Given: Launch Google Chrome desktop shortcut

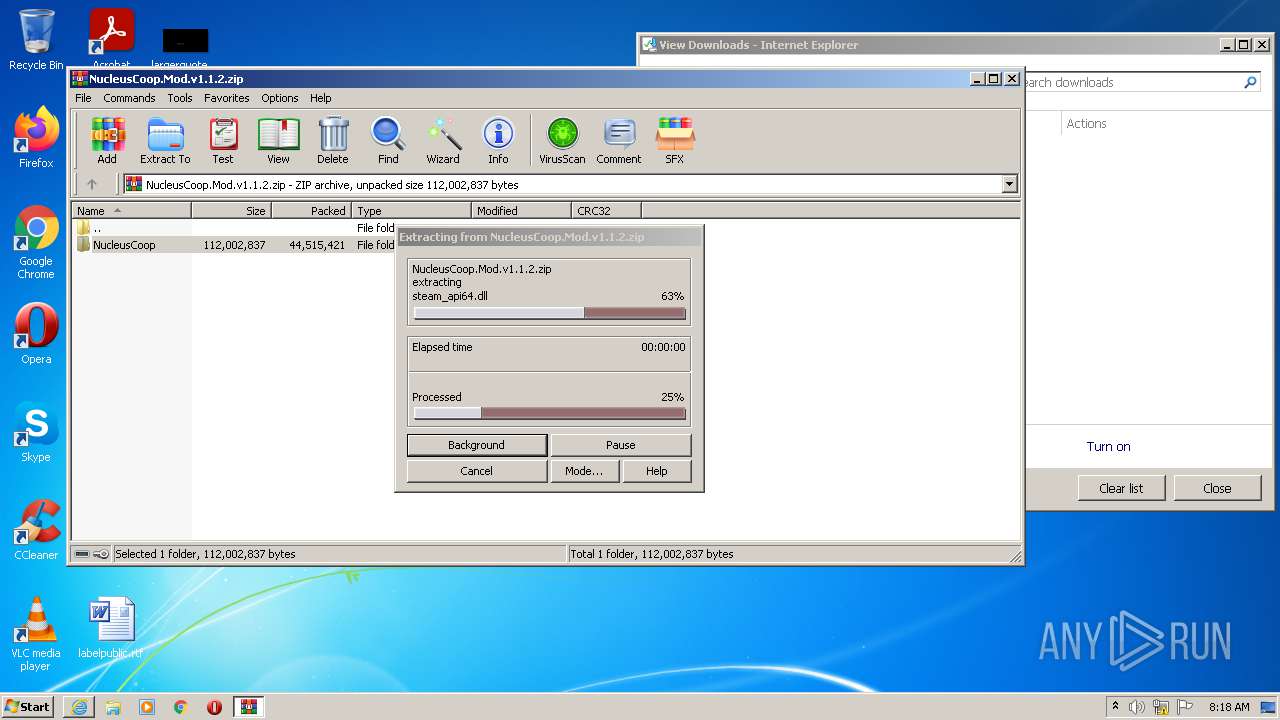Looking at the screenshot, I should pyautogui.click(x=36, y=243).
